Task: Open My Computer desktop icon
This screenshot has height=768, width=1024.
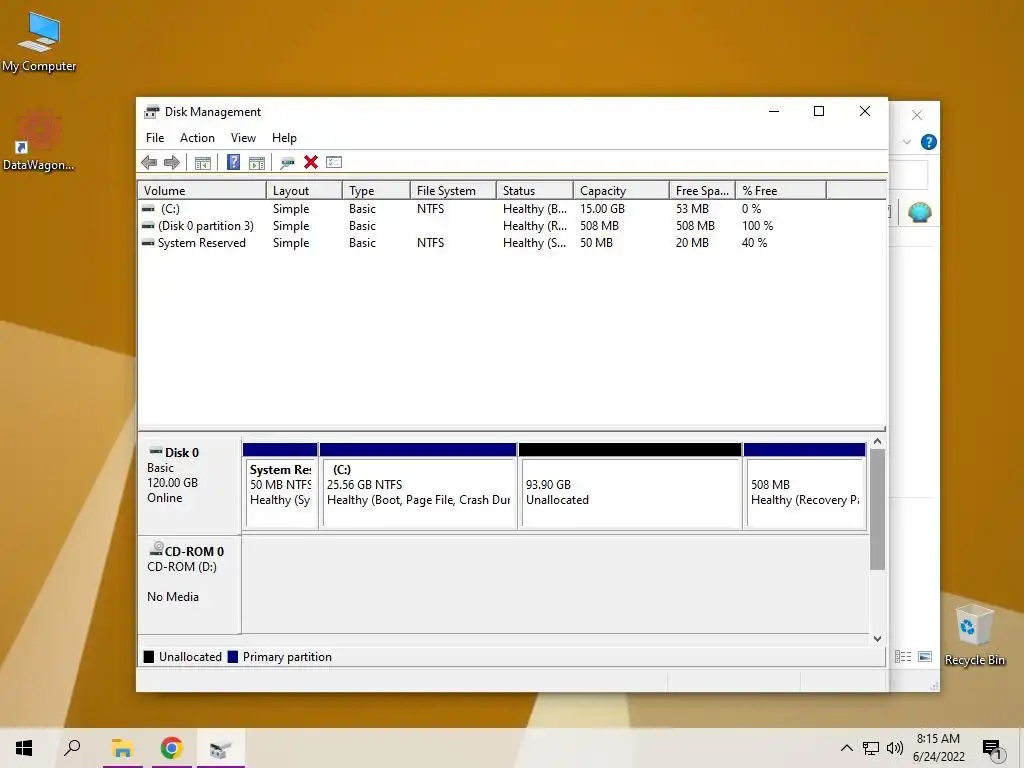Action: click(x=39, y=42)
